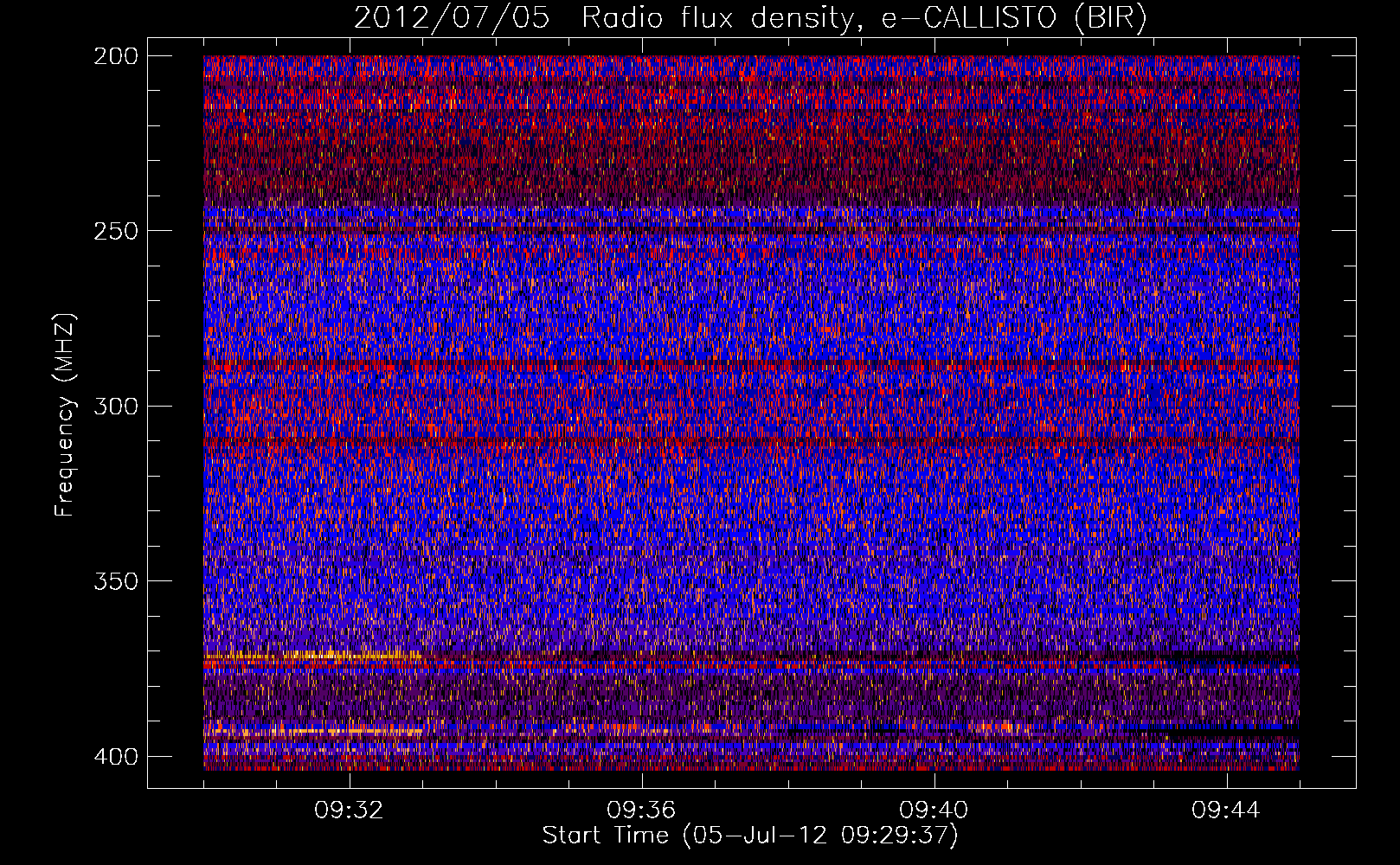Select the 250 frequency tick label
This screenshot has width=1400, height=865.
point(115,231)
